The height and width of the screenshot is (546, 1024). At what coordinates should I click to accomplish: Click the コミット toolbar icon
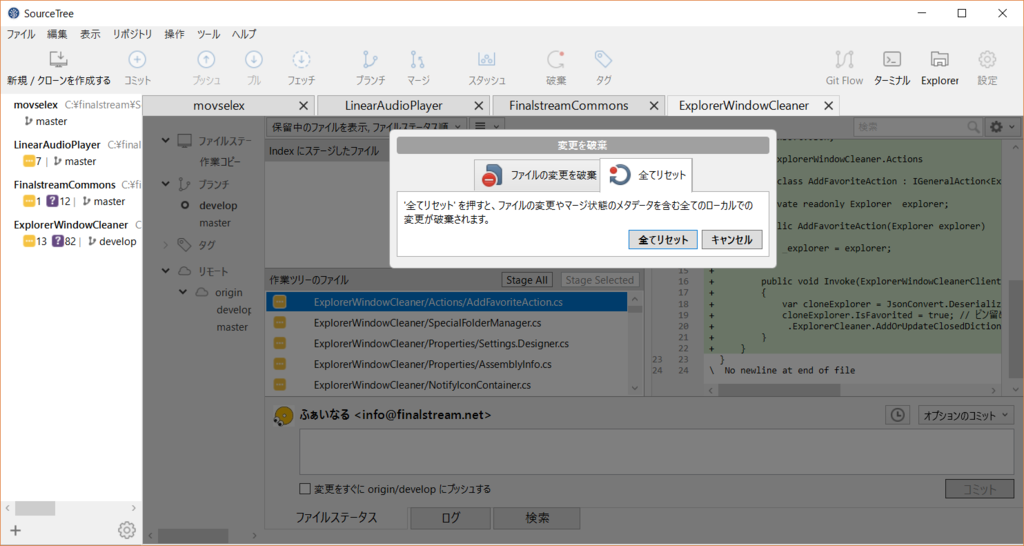pyautogui.click(x=137, y=59)
